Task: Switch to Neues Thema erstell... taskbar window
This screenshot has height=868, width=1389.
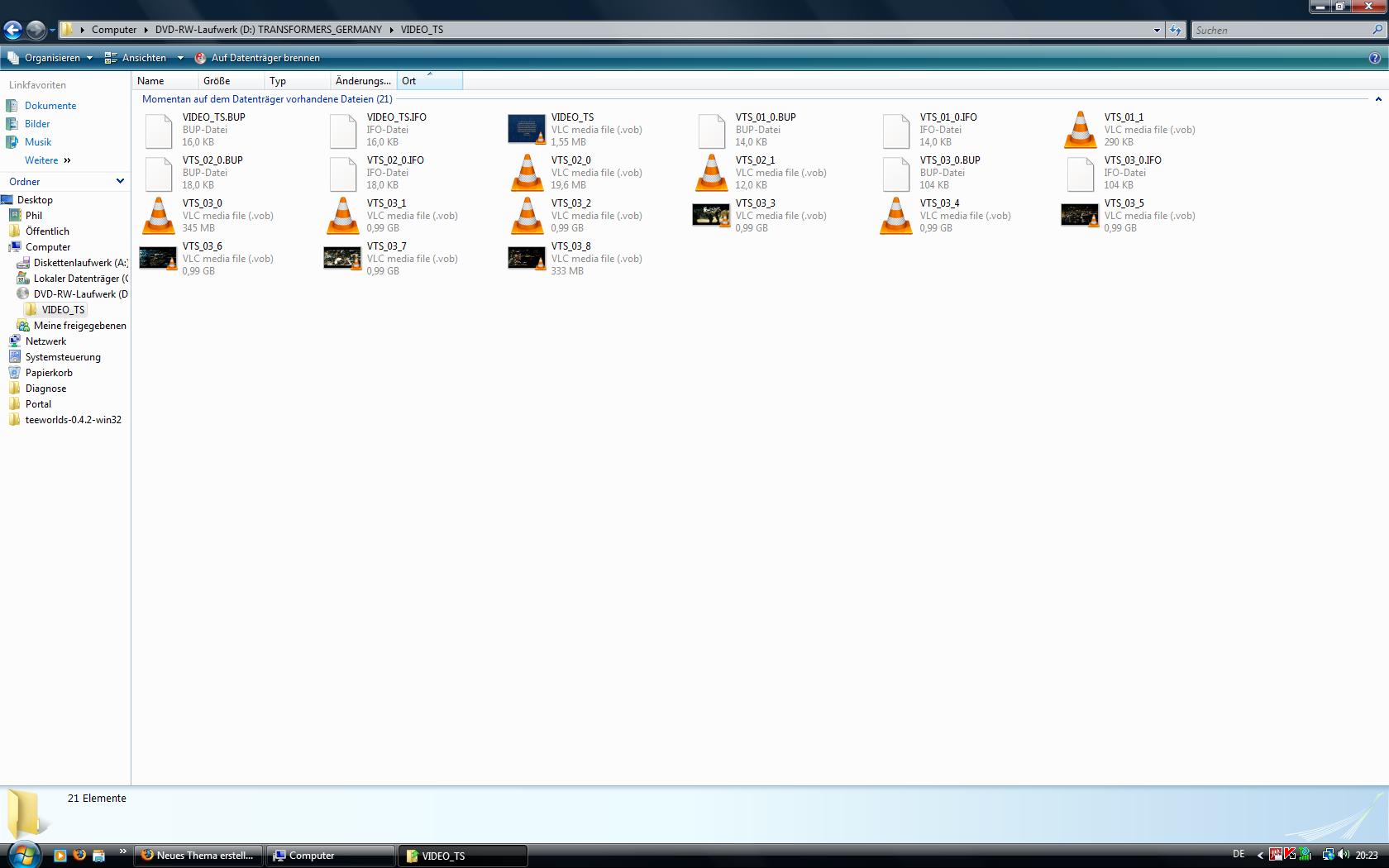Action: click(198, 856)
